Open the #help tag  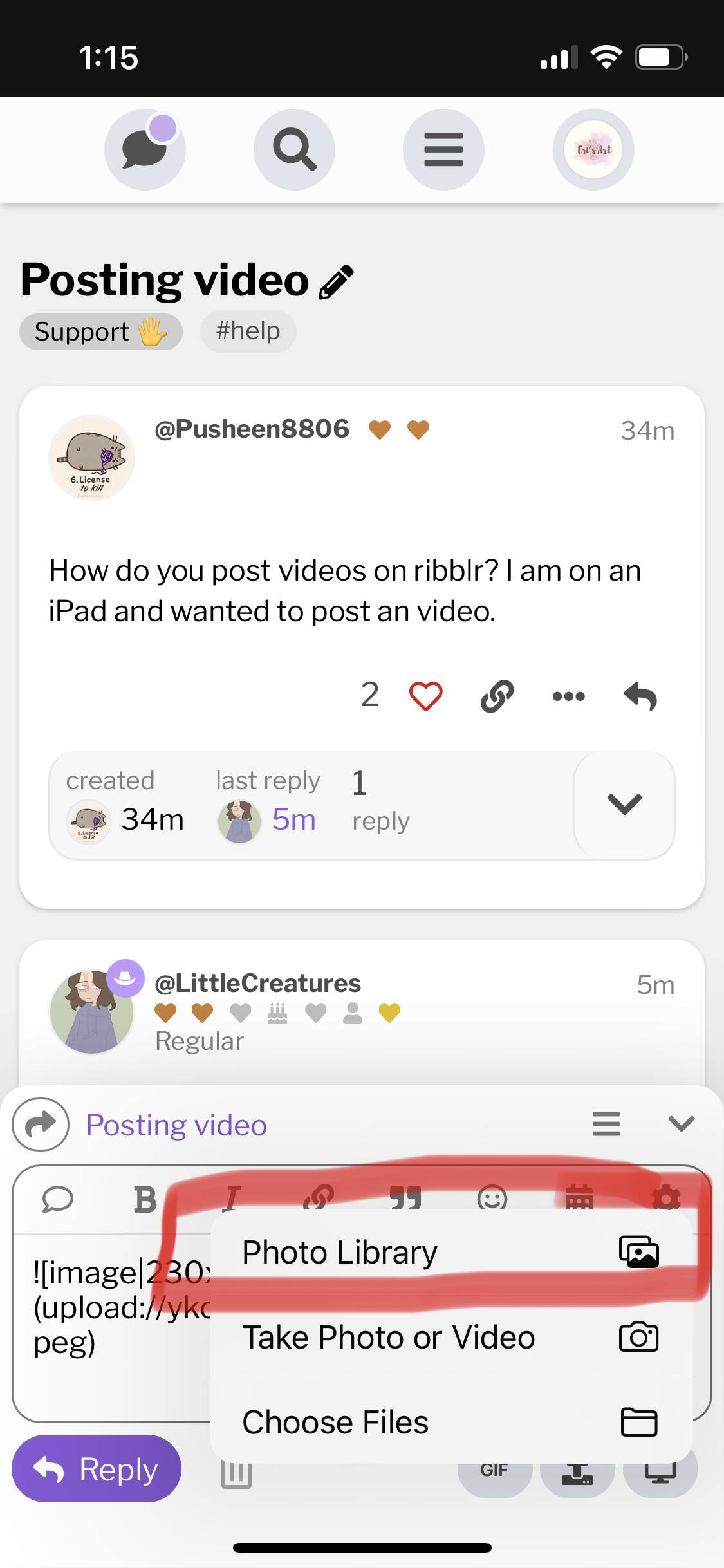(248, 331)
